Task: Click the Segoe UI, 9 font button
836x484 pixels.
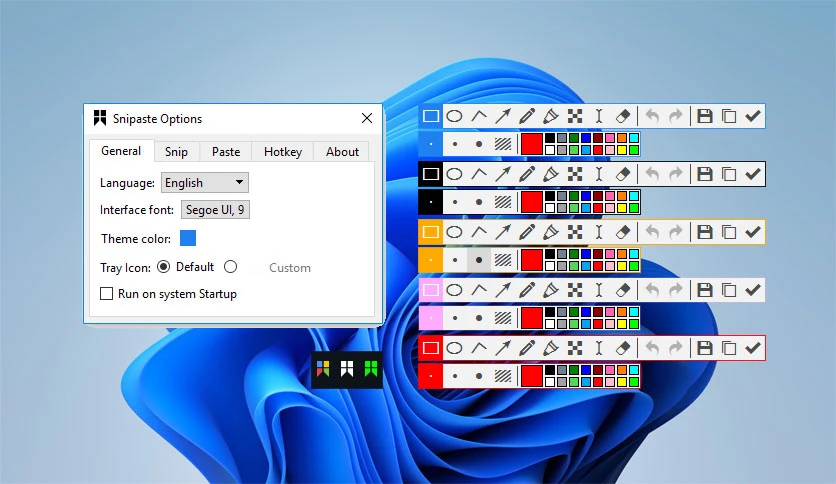Action: (215, 209)
